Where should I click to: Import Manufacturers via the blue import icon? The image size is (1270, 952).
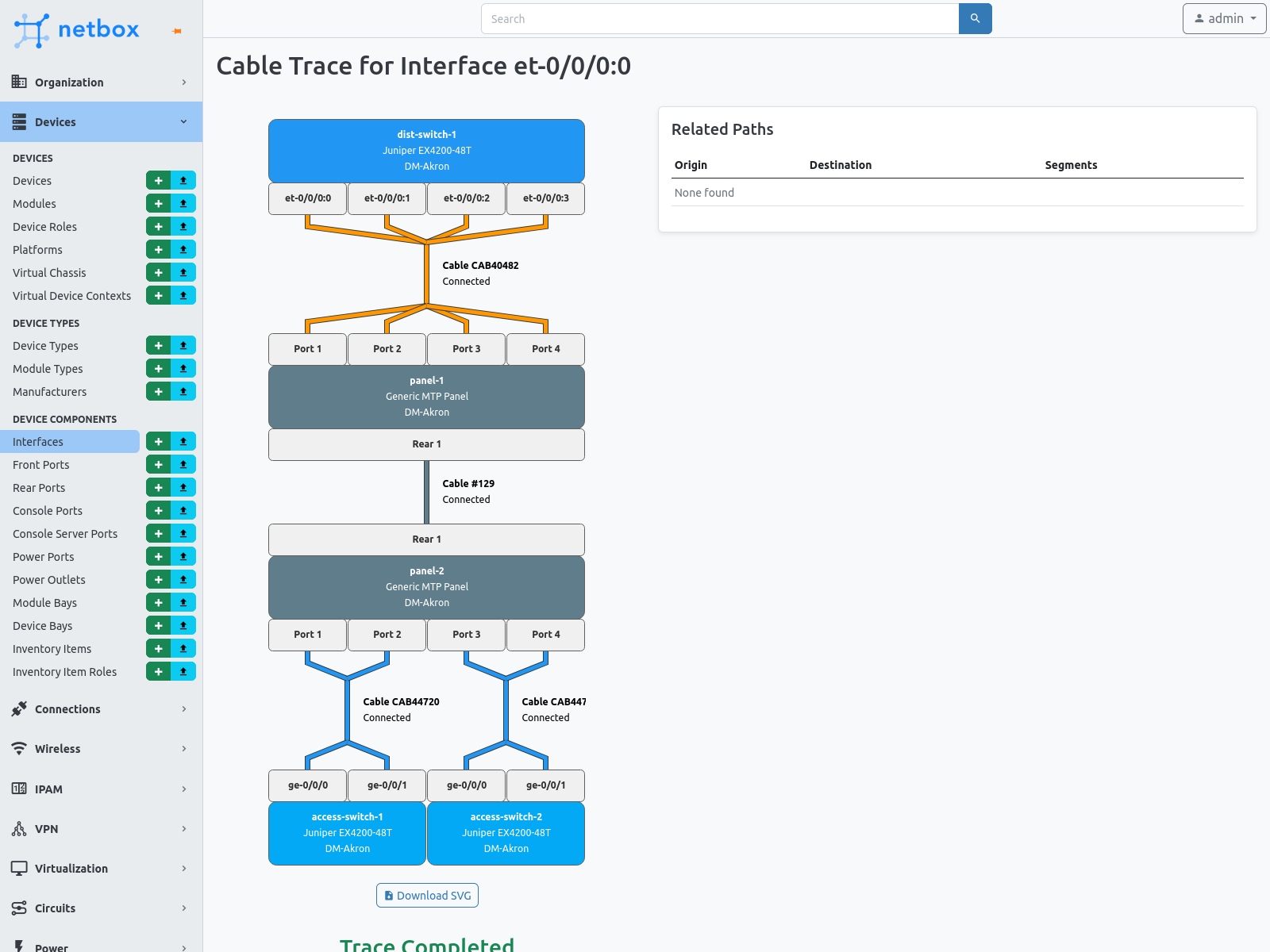(183, 391)
